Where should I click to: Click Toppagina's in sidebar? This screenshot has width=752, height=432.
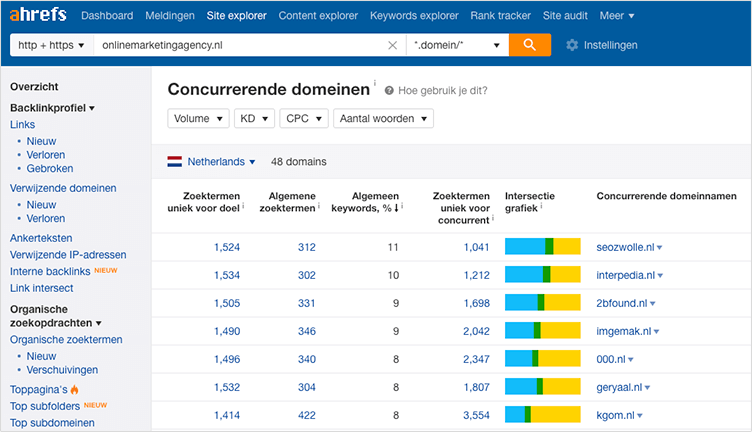39,390
